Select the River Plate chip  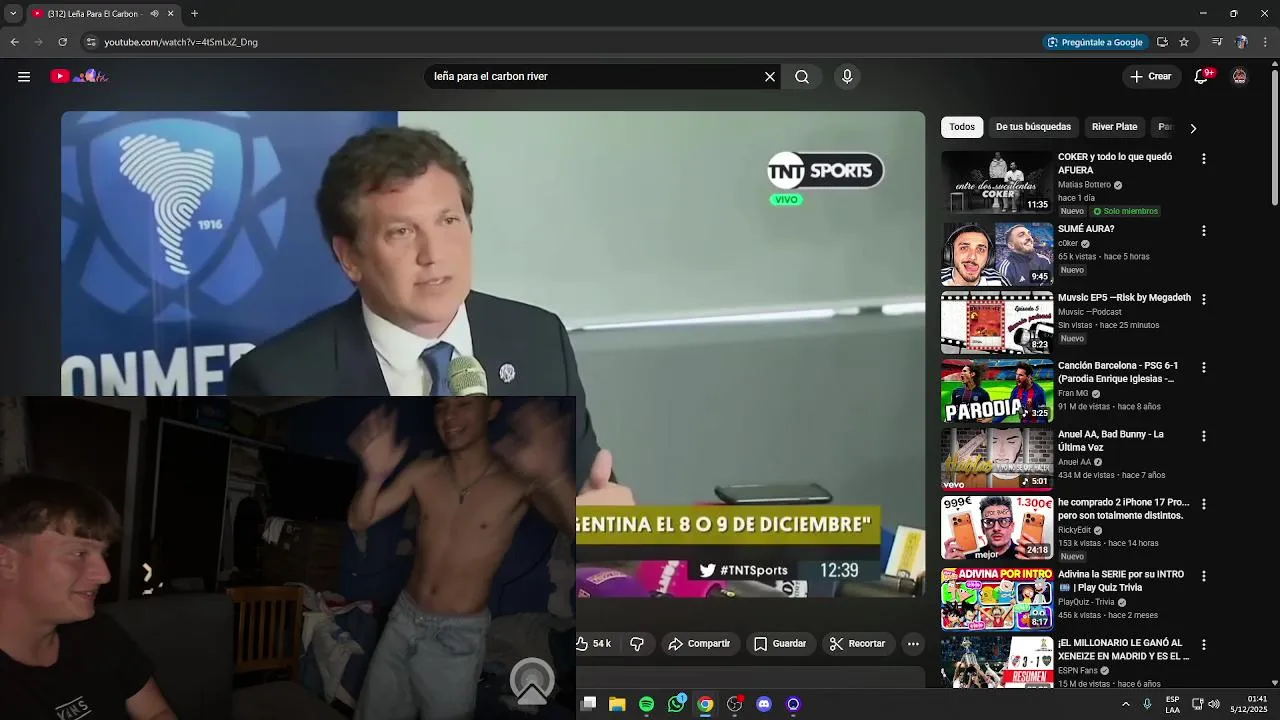pos(1114,127)
